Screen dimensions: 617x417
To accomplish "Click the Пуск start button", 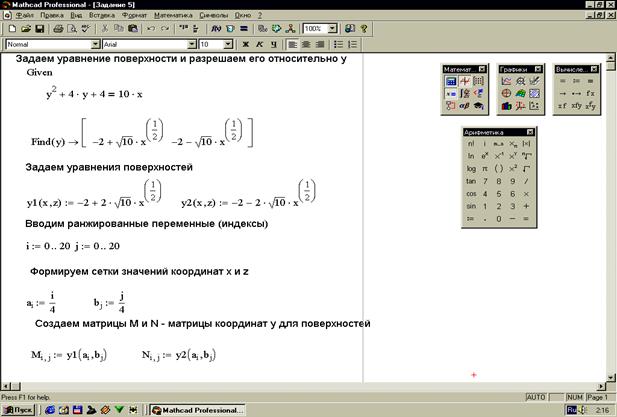I will click(x=18, y=410).
